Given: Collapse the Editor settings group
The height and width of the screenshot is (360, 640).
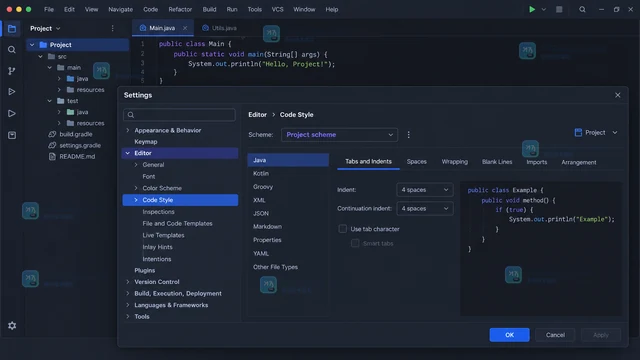Looking at the screenshot, I should pyautogui.click(x=128, y=153).
